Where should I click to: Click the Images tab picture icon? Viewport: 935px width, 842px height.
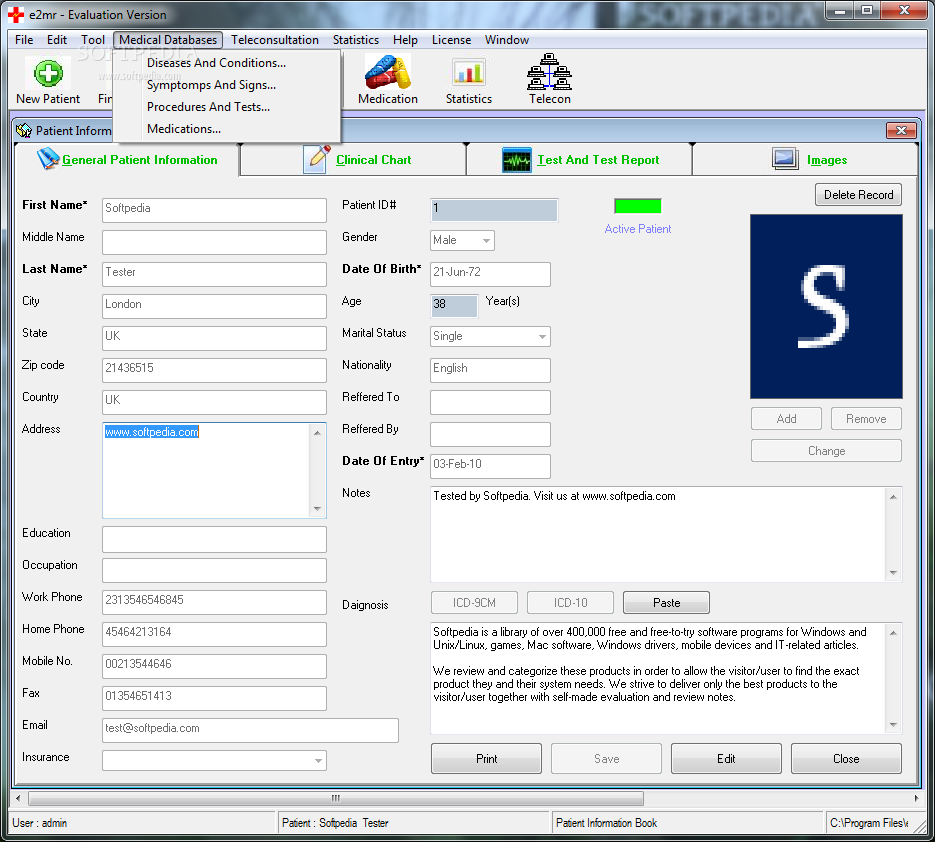click(785, 159)
